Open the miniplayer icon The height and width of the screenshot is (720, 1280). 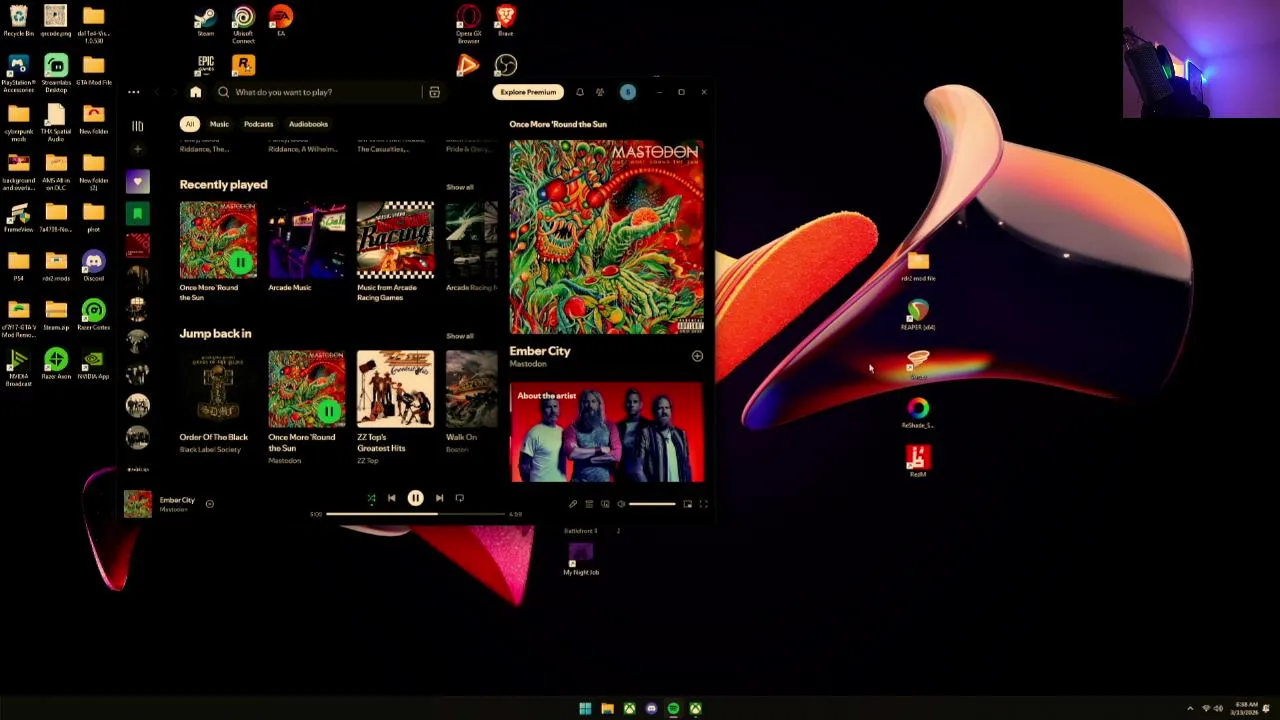click(x=688, y=504)
